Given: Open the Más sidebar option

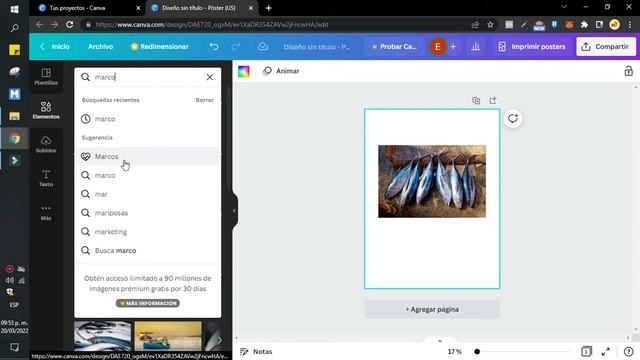Looking at the screenshot, I should tap(46, 212).
